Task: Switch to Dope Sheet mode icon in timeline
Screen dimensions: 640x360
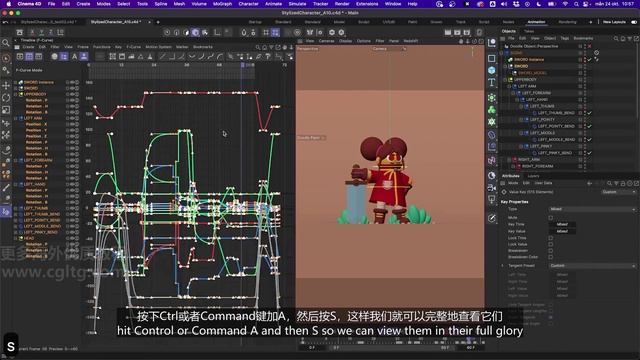Action: 20,57
